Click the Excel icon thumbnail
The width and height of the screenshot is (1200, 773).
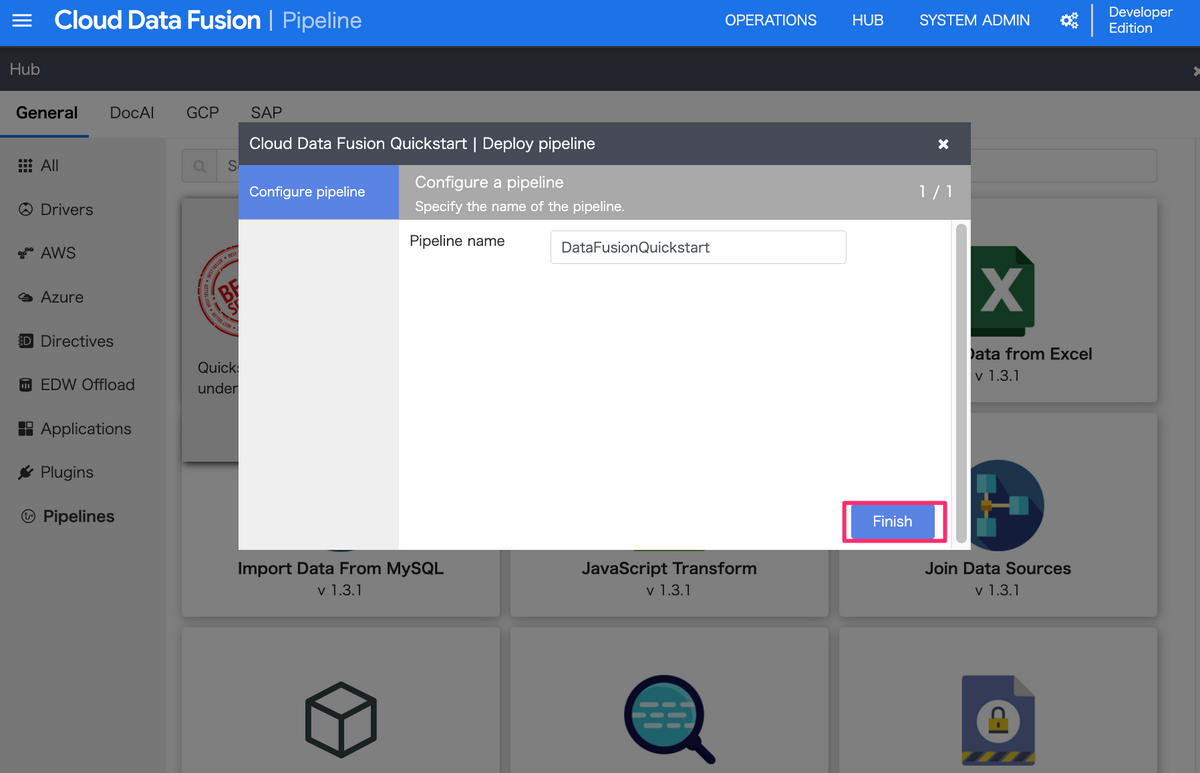click(1002, 291)
